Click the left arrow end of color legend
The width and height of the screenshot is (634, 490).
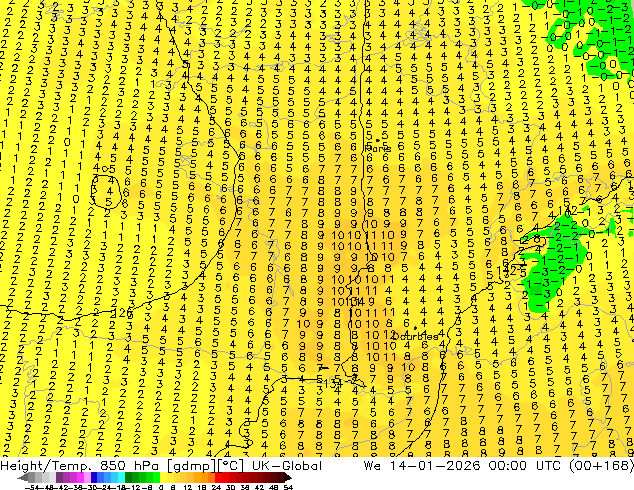coord(23,477)
